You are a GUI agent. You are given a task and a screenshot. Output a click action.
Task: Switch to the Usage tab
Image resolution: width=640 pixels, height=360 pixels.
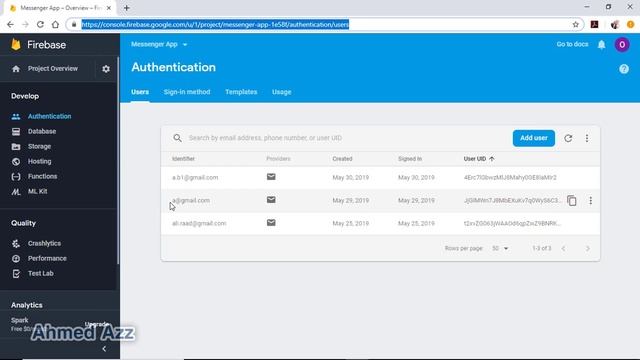(282, 92)
